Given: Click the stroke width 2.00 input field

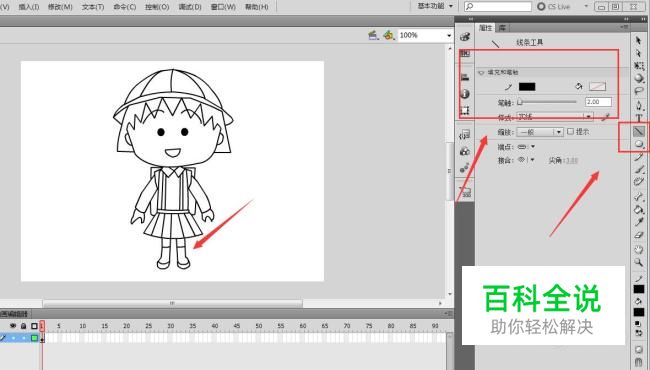Looking at the screenshot, I should point(598,102).
